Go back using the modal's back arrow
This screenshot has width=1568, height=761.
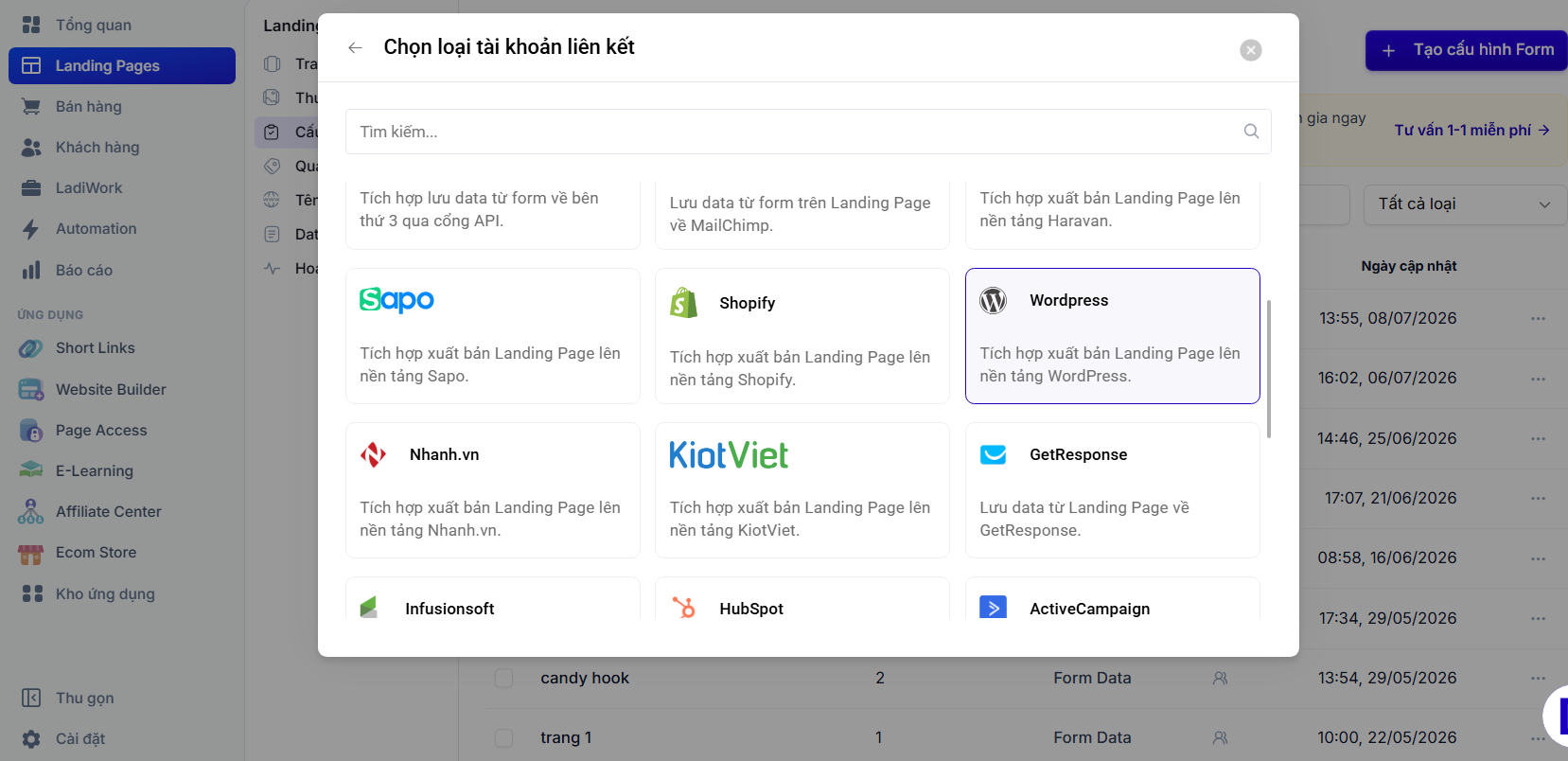[x=355, y=47]
